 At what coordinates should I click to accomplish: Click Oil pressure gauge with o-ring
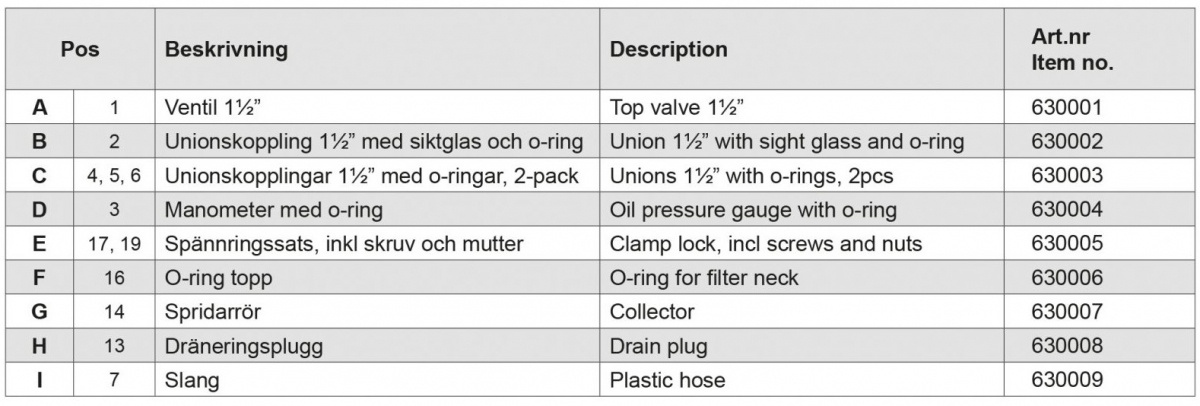coord(752,210)
